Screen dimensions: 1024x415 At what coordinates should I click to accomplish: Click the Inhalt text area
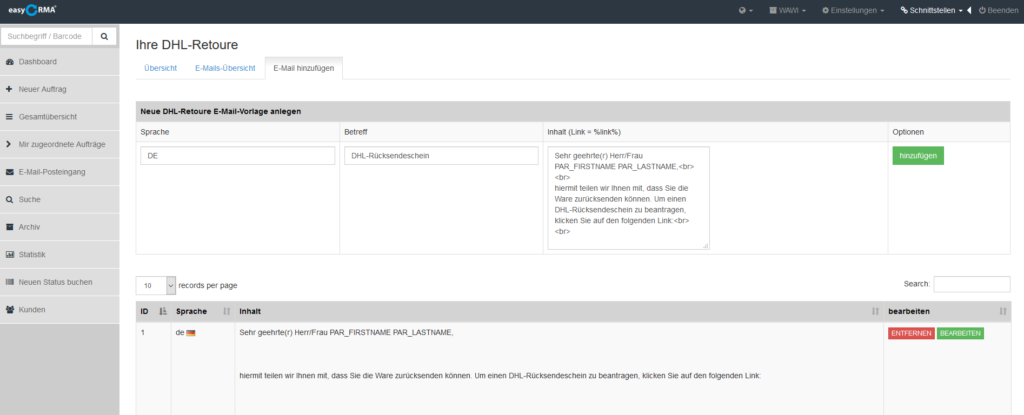pyautogui.click(x=628, y=197)
